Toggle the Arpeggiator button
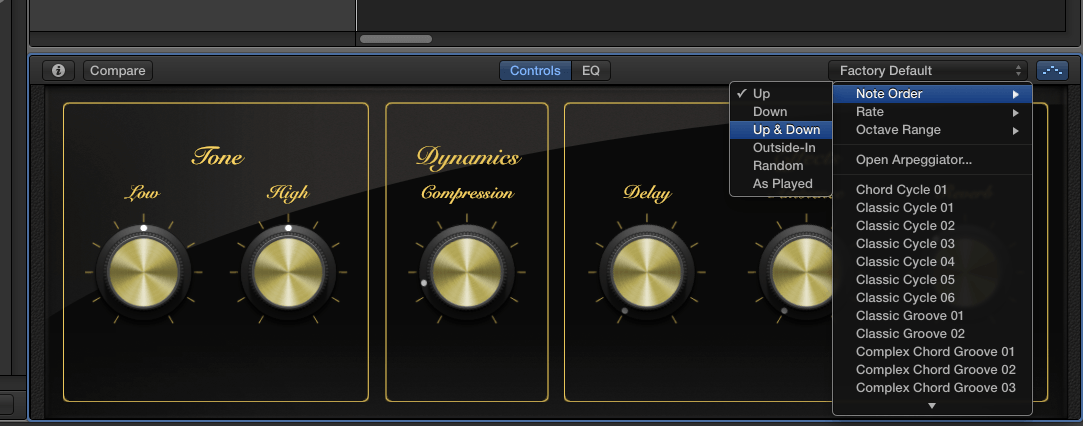Viewport: 1083px width, 426px height. 1053,70
